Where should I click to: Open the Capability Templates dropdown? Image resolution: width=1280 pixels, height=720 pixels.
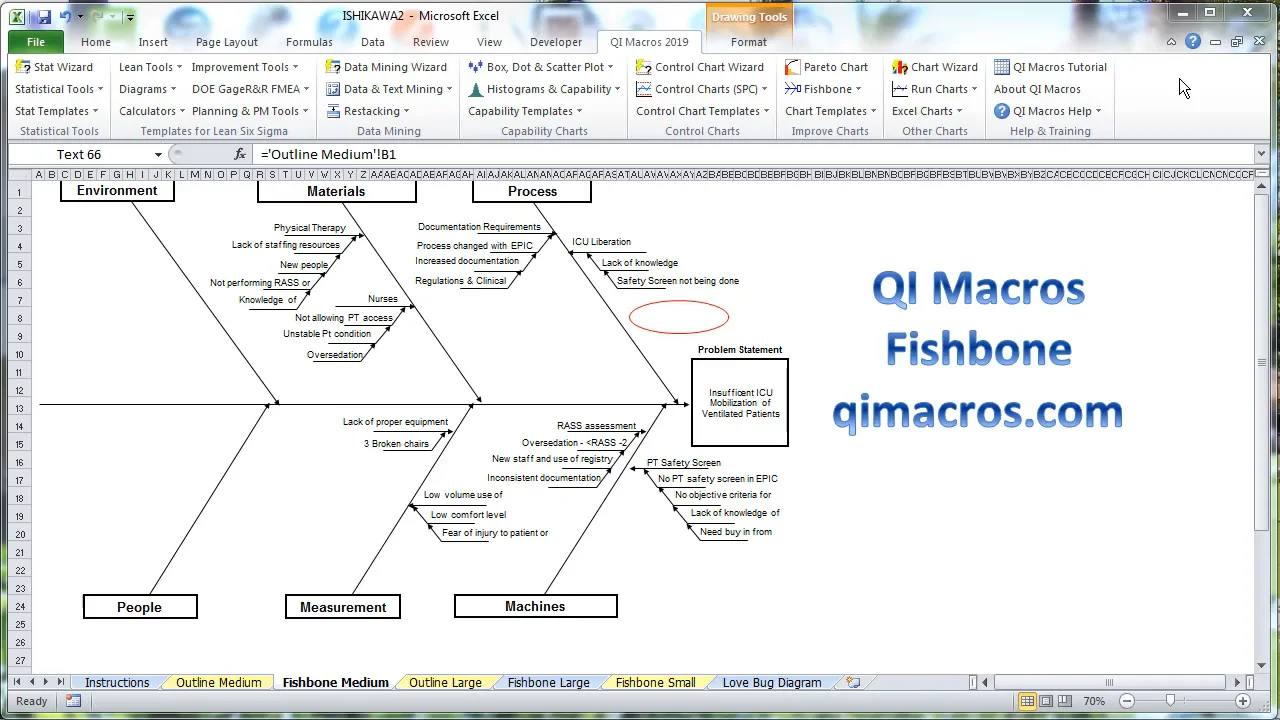coord(525,111)
